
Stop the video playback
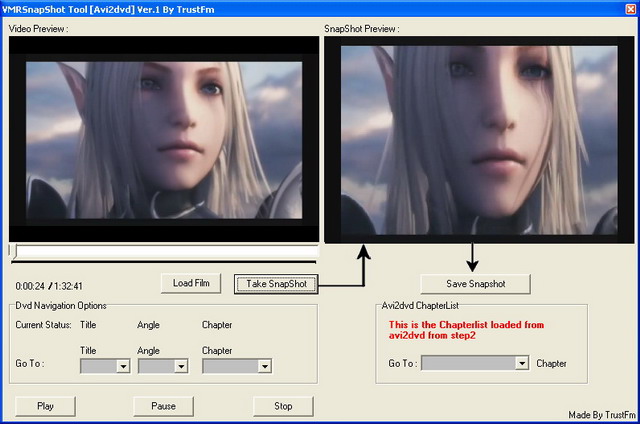283,406
